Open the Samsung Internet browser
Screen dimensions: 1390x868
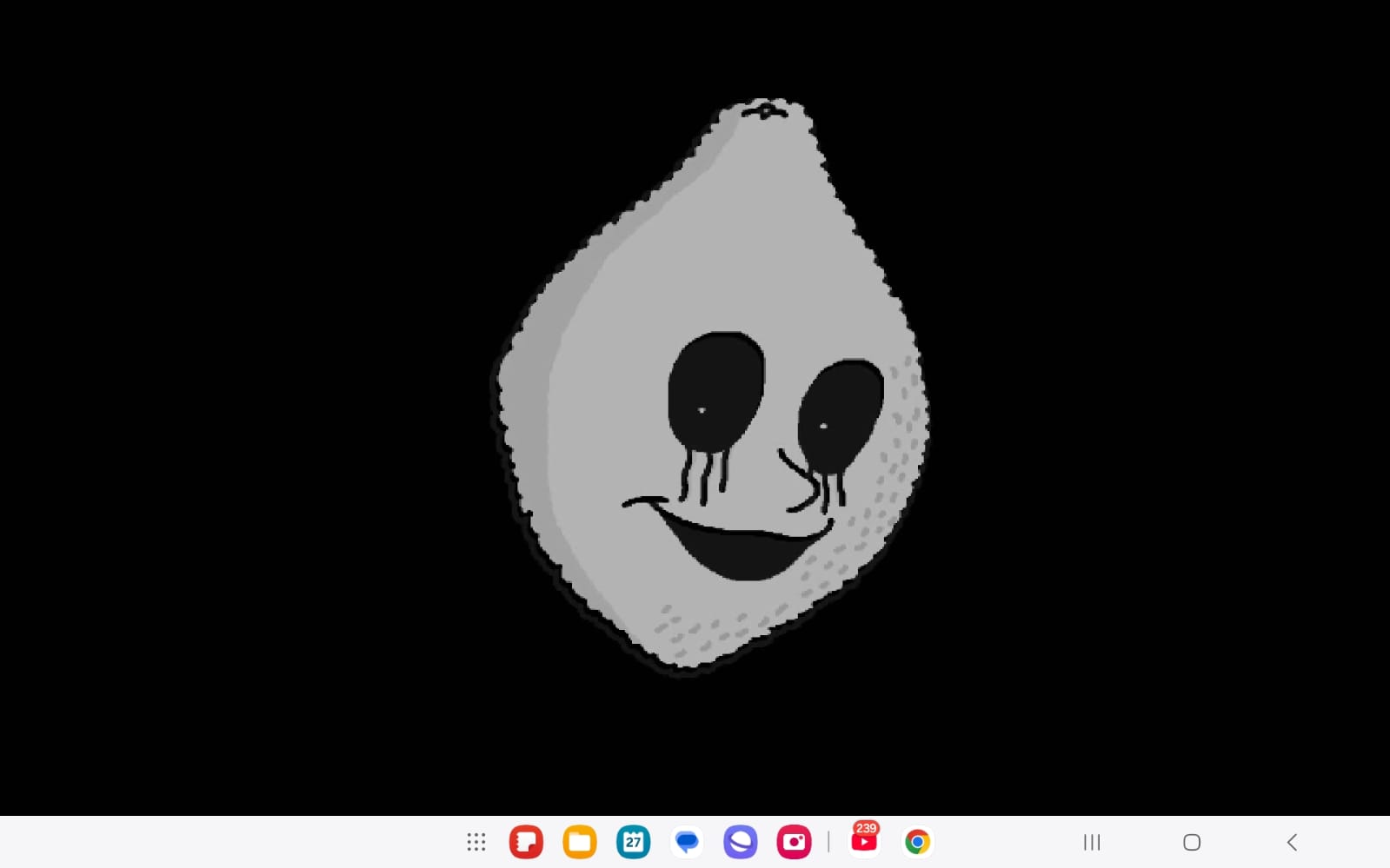[x=741, y=842]
